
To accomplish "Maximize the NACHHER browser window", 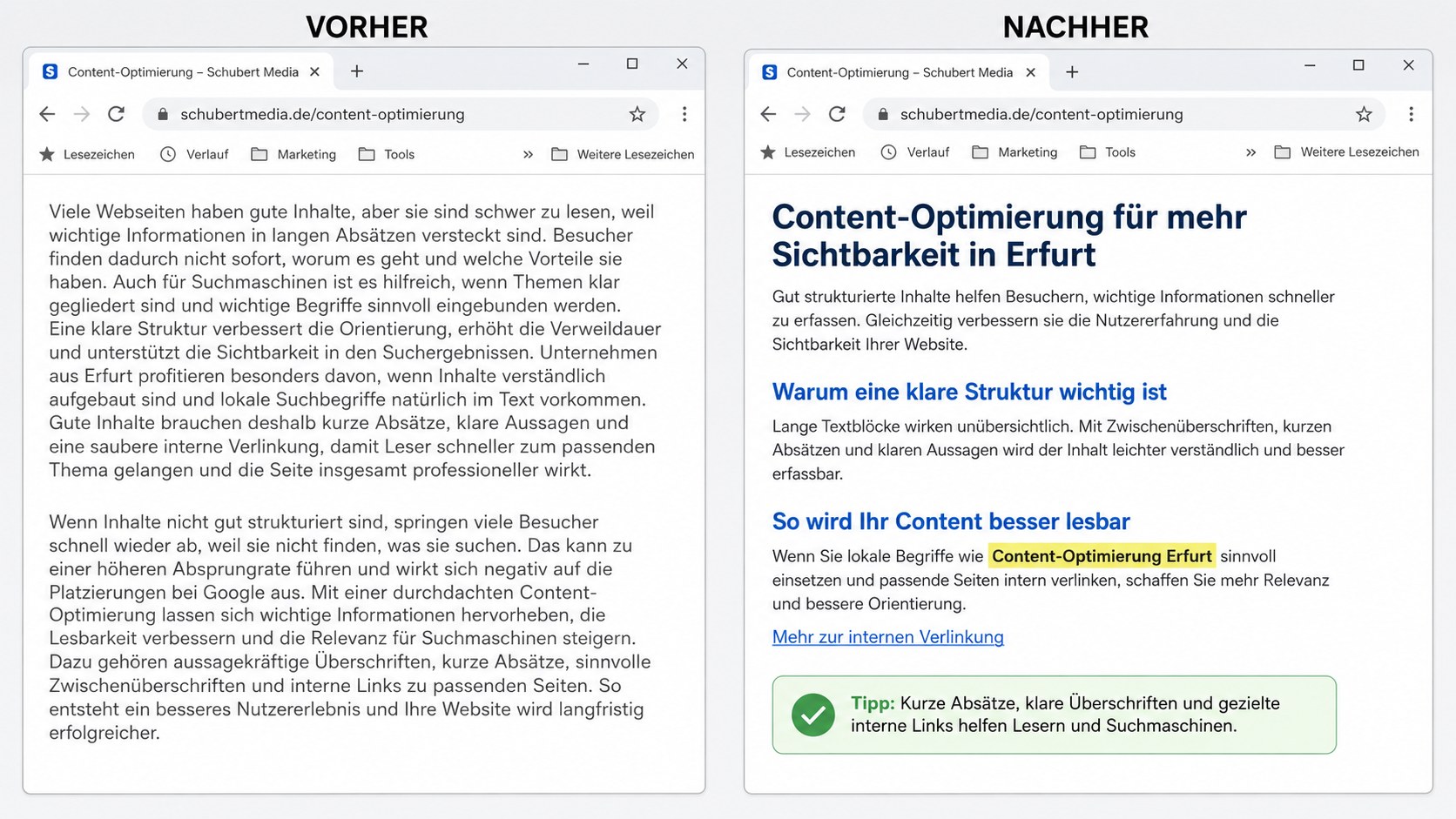I will click(1358, 65).
